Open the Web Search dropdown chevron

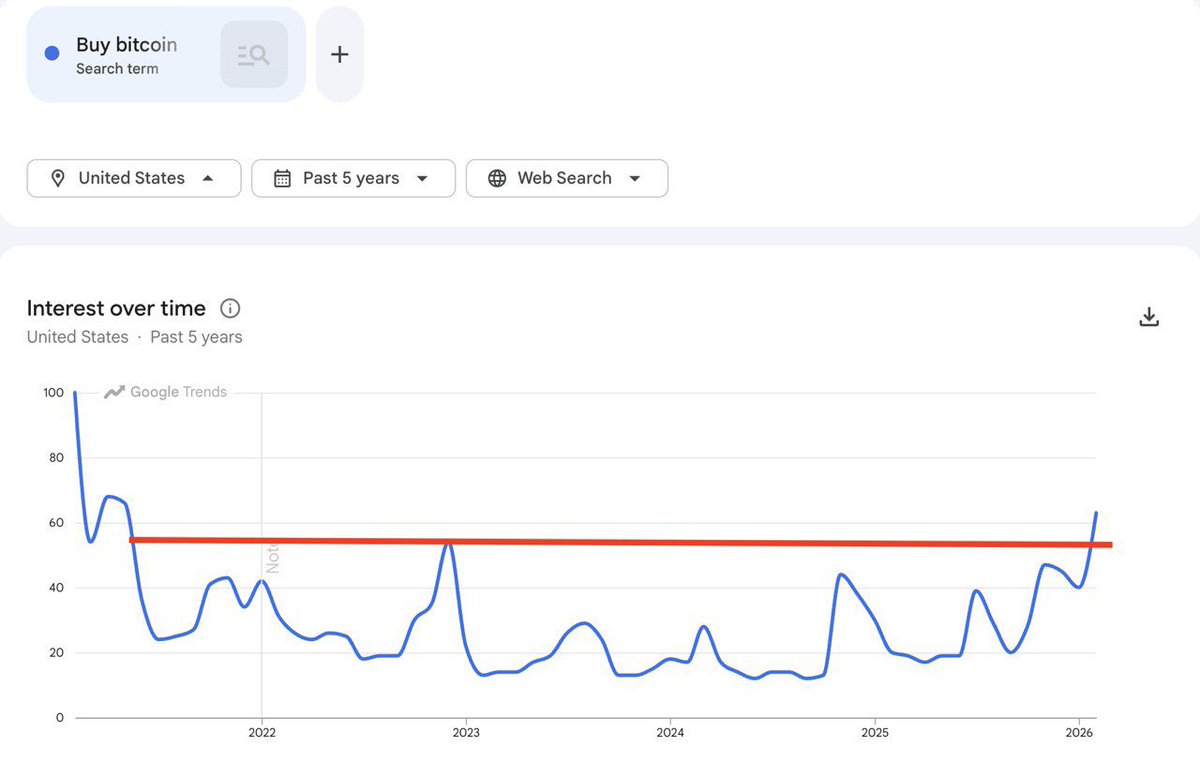point(636,178)
